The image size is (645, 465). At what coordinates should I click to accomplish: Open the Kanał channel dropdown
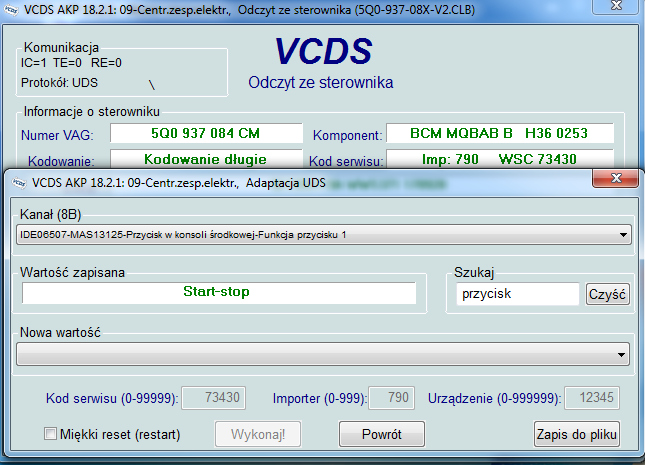pos(324,235)
